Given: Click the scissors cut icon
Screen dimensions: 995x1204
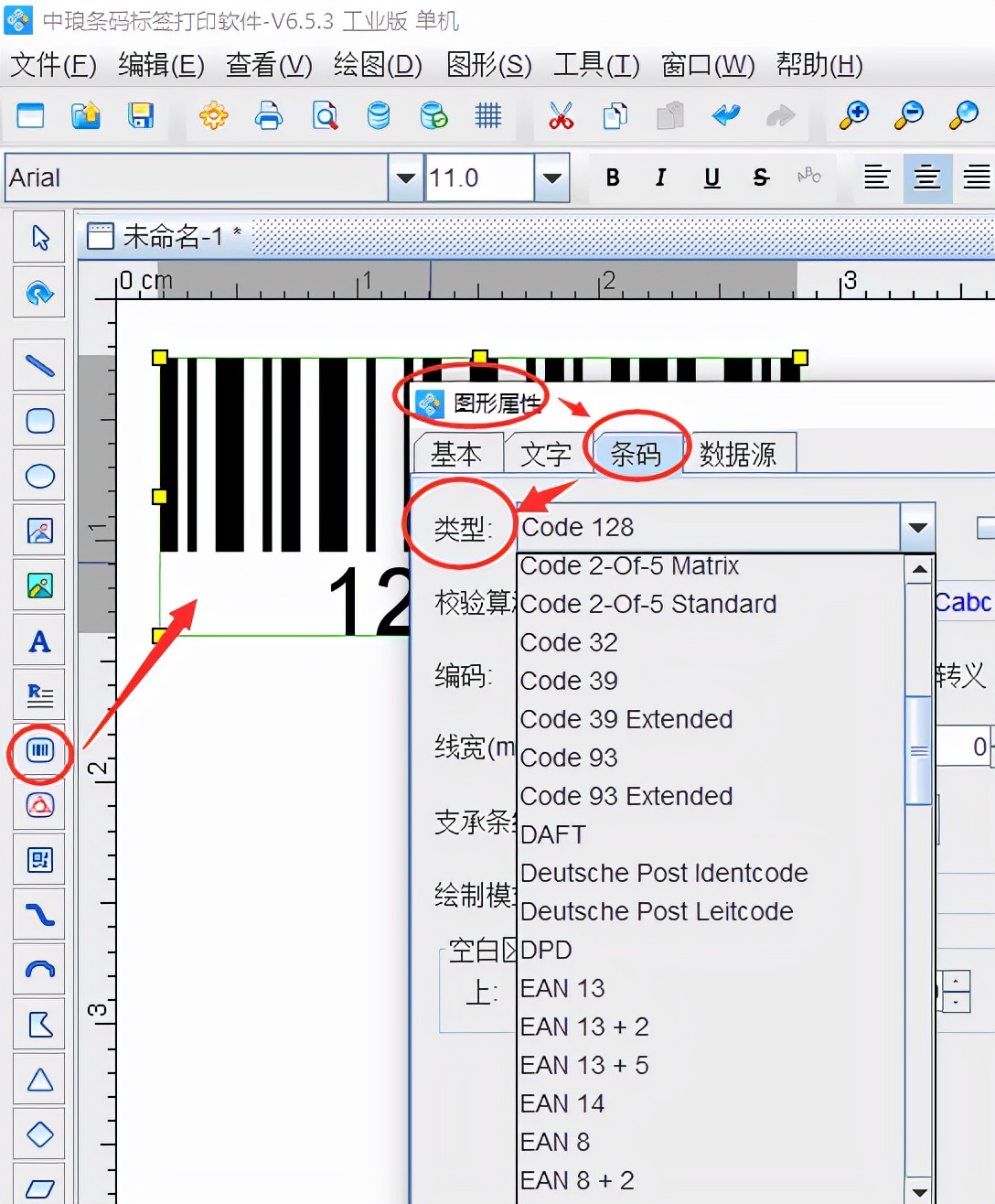Looking at the screenshot, I should click(561, 116).
